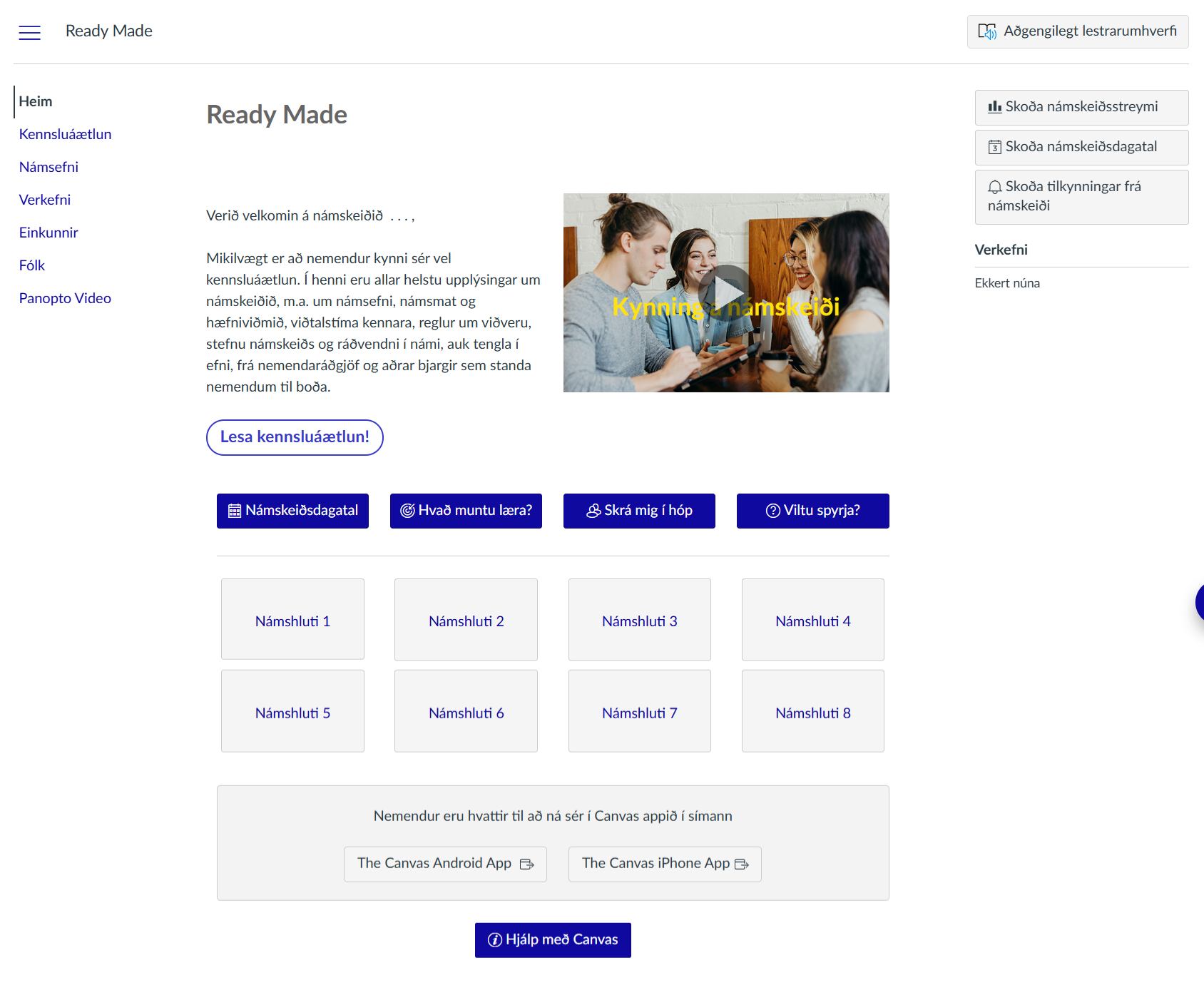The image size is (1204, 990).
Task: Play the Kynning á námskeiði video
Action: tap(726, 292)
